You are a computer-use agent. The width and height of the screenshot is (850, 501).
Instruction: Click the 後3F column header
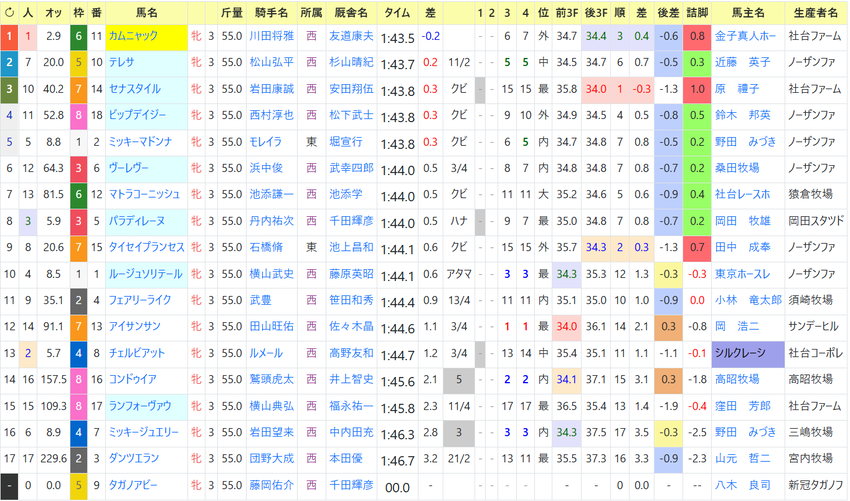pyautogui.click(x=595, y=12)
